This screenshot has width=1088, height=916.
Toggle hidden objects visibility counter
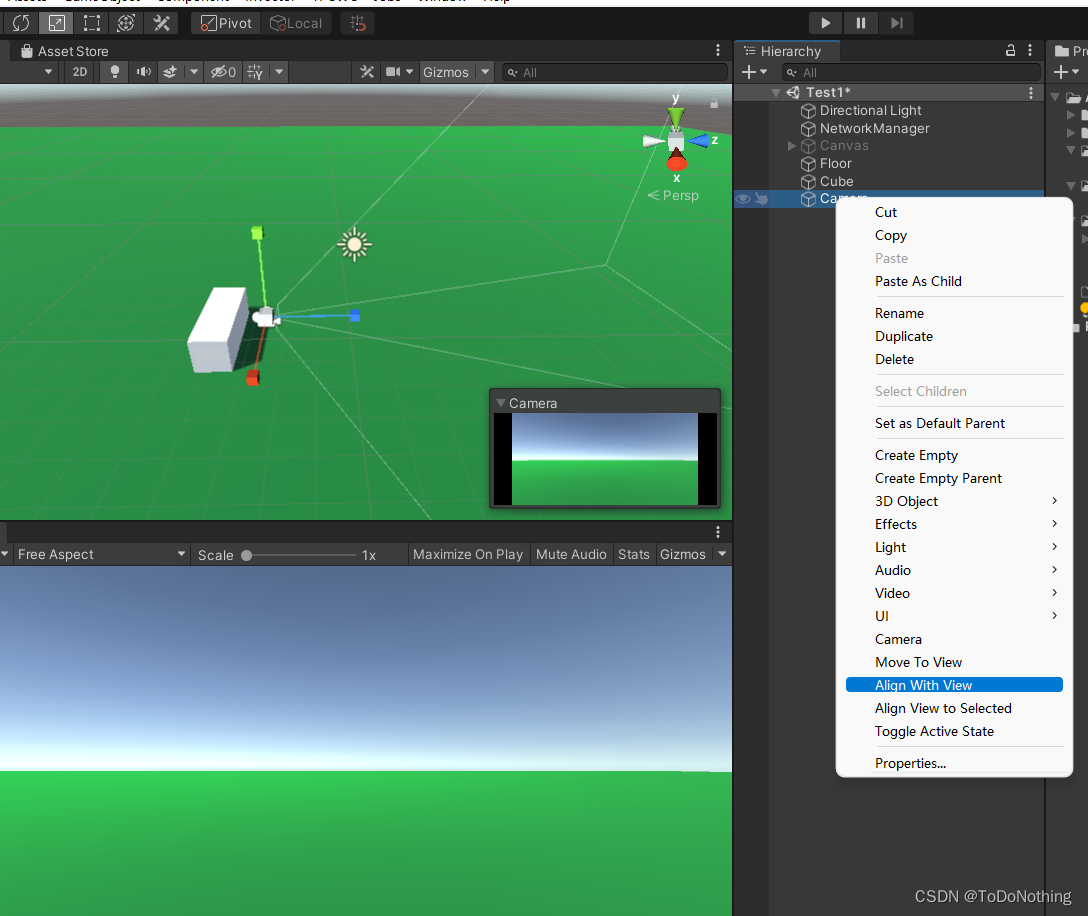pyautogui.click(x=223, y=71)
